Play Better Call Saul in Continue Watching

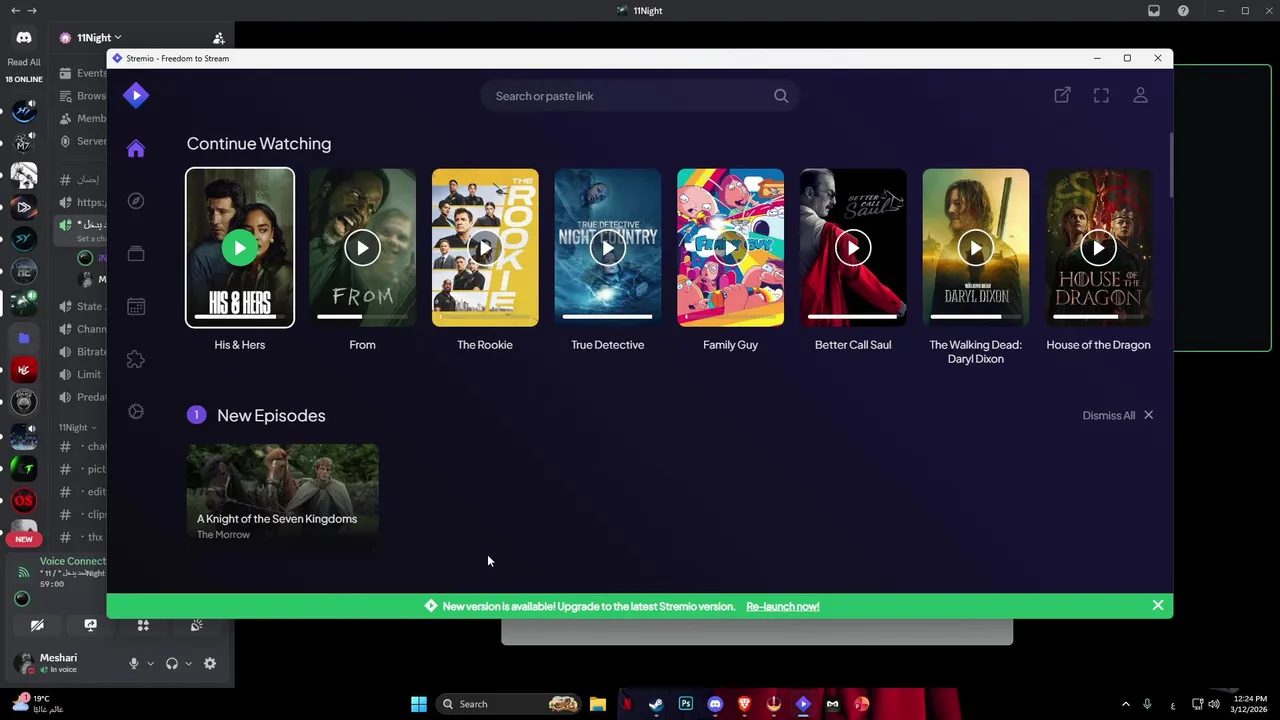(853, 248)
